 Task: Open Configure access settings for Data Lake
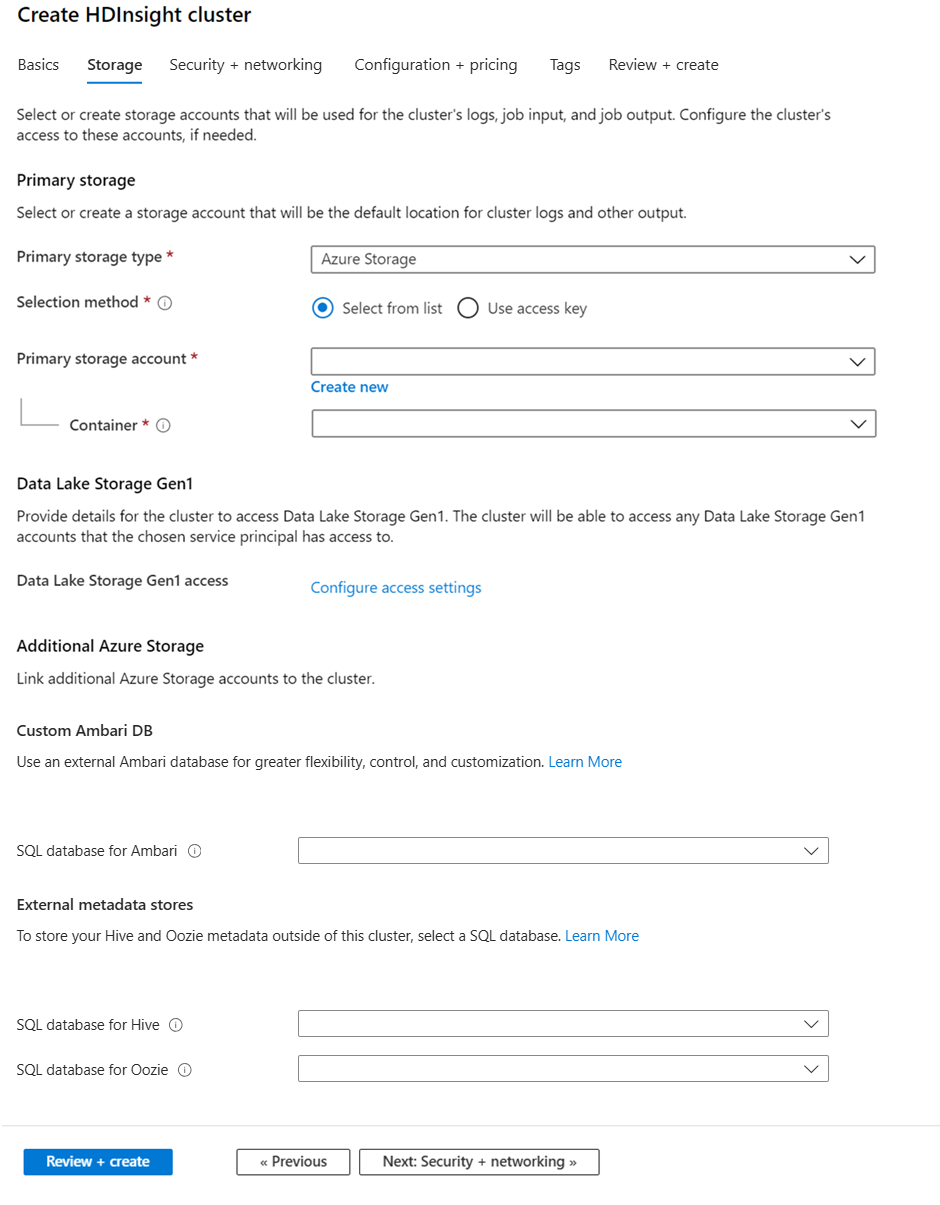[x=395, y=587]
